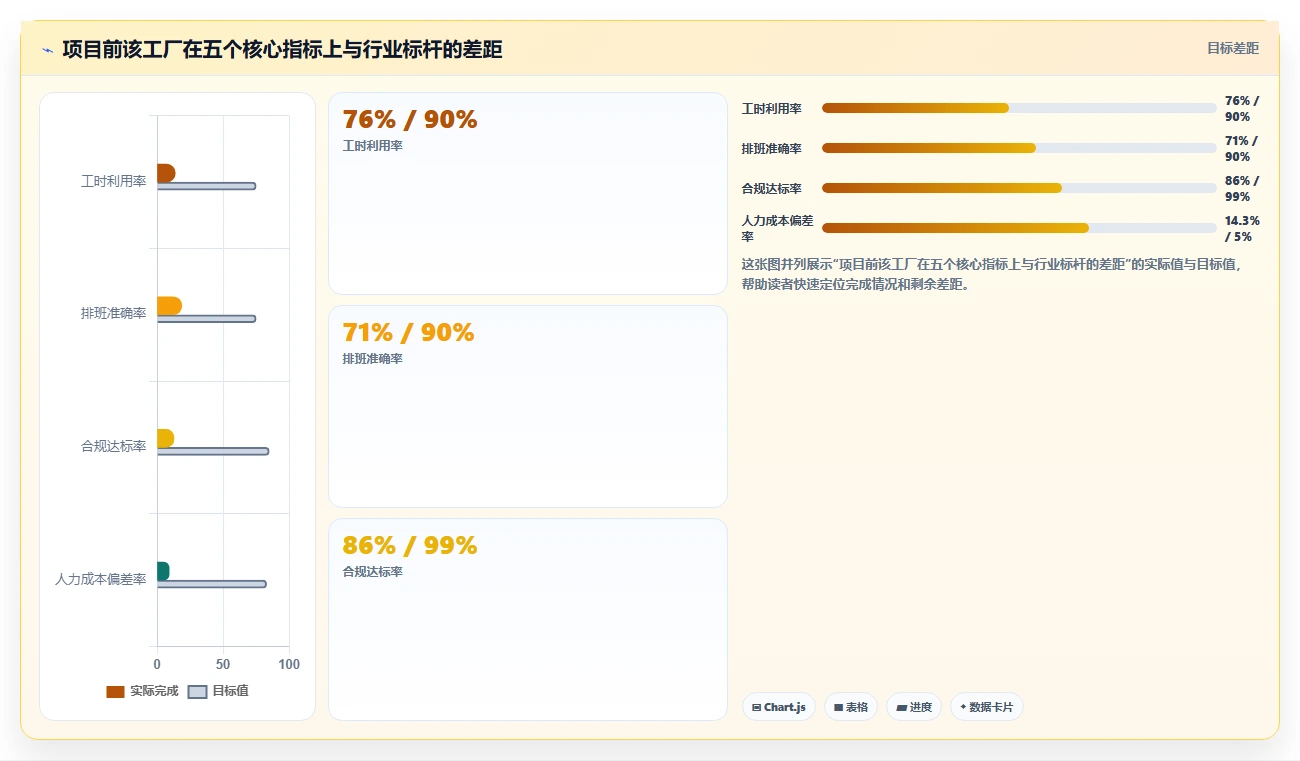Toggle the 目标值 legend entry
The width and height of the screenshot is (1300, 761).
coord(218,691)
